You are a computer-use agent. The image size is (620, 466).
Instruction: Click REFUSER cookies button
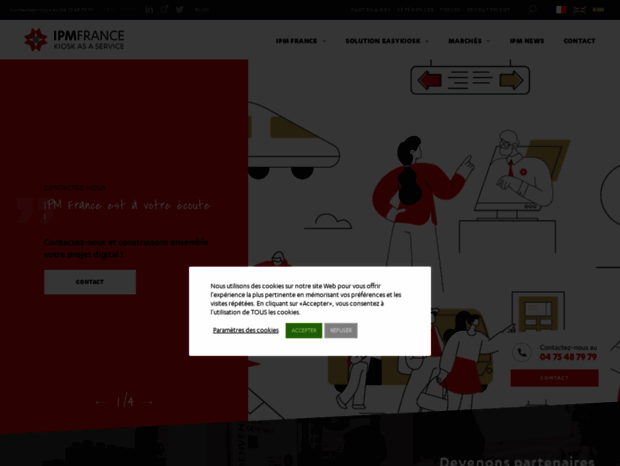point(341,330)
